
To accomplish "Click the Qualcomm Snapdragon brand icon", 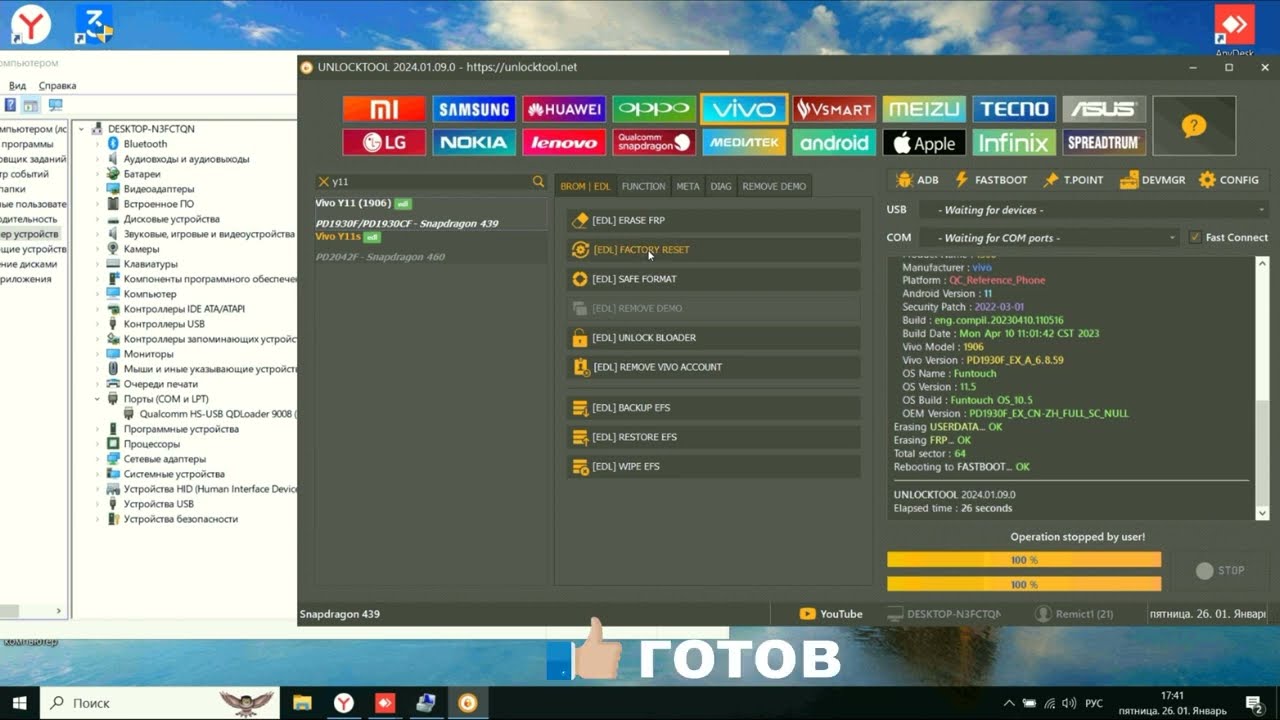I will pos(654,142).
